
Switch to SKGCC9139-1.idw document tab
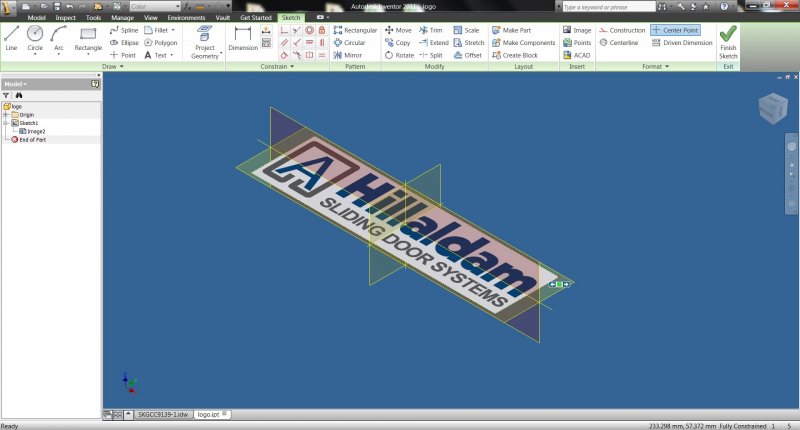tap(163, 415)
